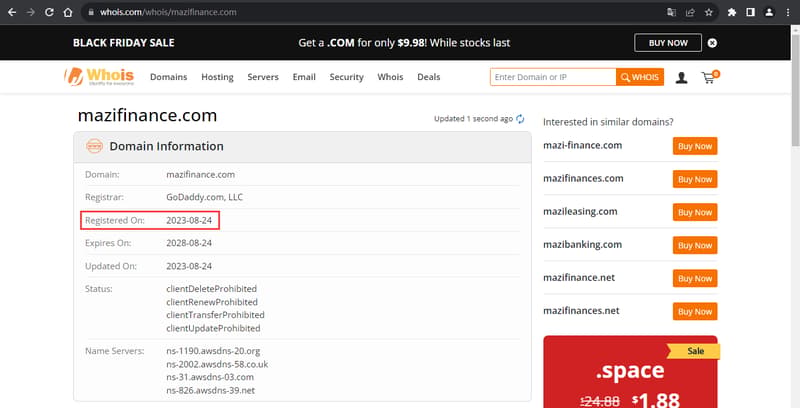Refresh the whois record with the blue arrows
This screenshot has width=800, height=408.
point(520,119)
